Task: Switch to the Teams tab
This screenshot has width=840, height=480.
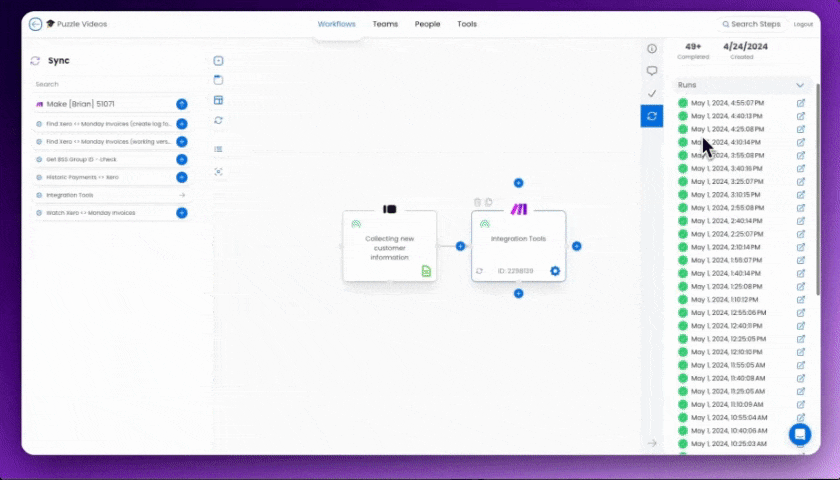Action: 385,24
